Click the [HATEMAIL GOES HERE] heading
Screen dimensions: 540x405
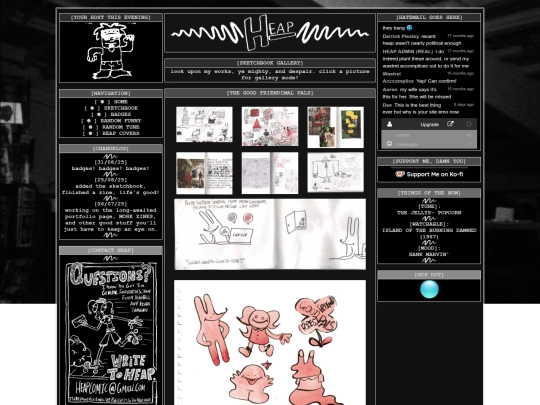click(429, 17)
